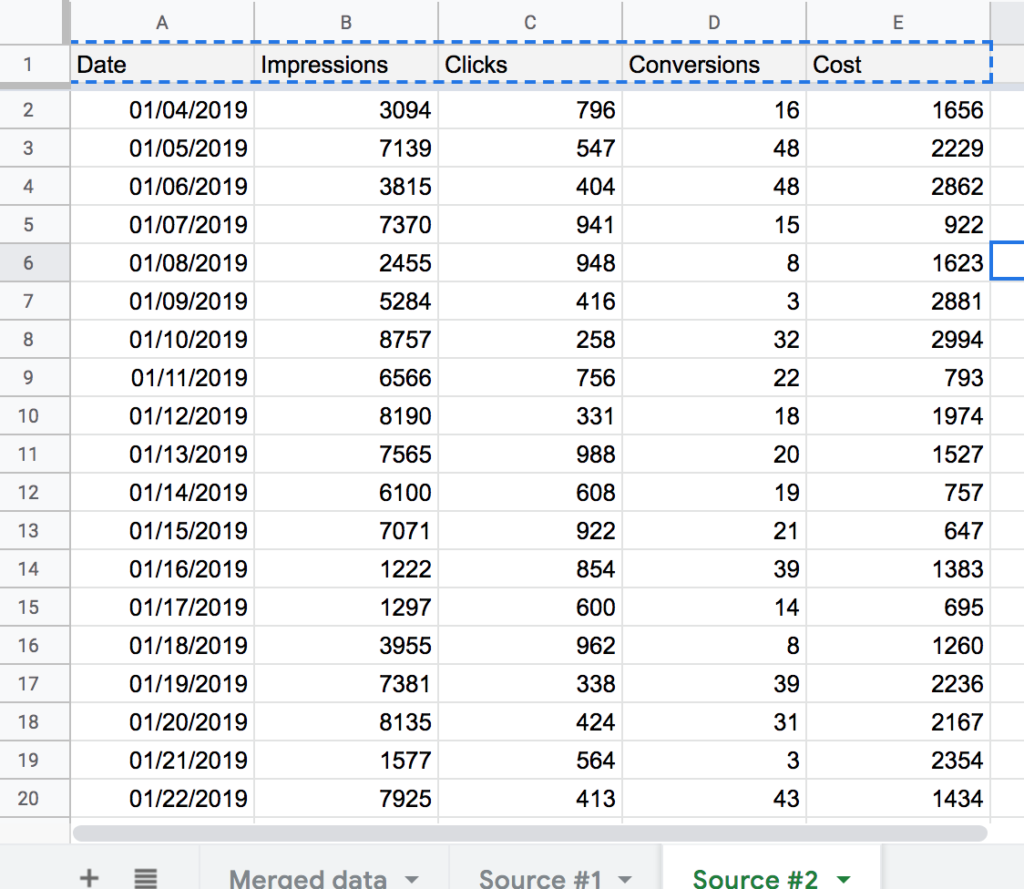The width and height of the screenshot is (1024, 889).
Task: Click the add sheet plus icon
Action: (89, 878)
